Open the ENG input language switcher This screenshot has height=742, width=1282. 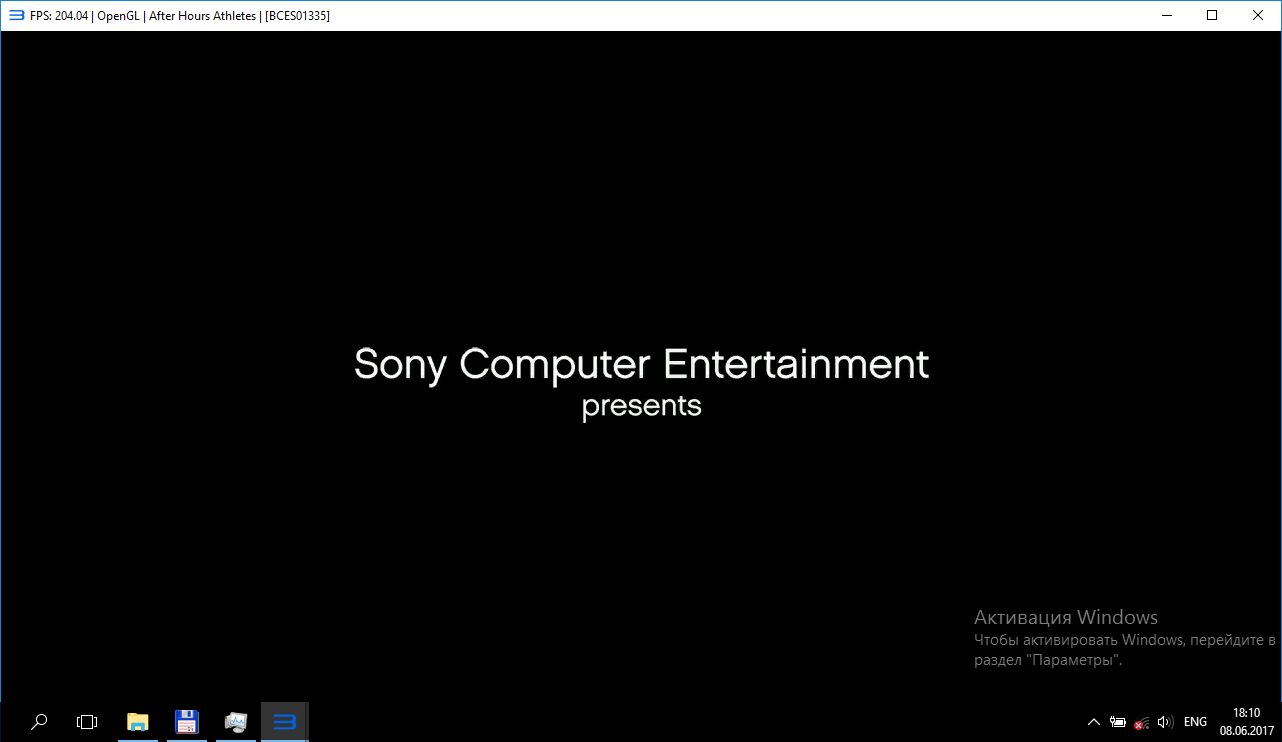(x=1195, y=722)
